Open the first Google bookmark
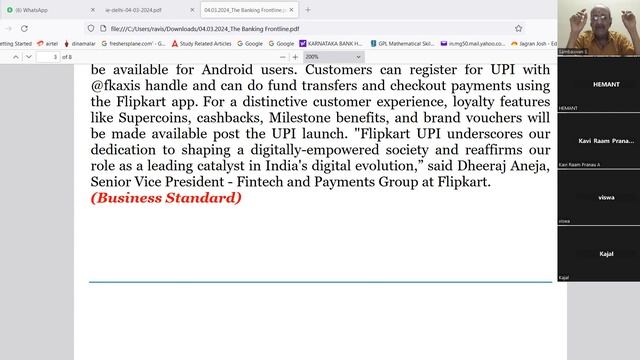 (250, 44)
